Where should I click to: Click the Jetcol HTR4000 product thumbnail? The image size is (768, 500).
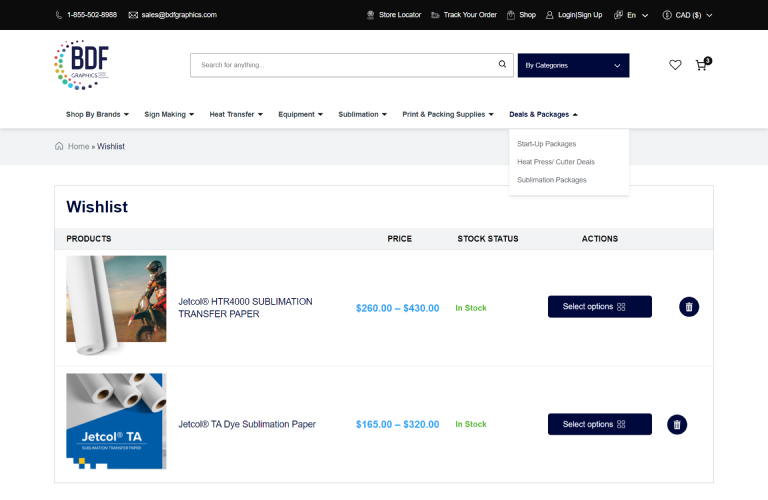[x=116, y=305]
